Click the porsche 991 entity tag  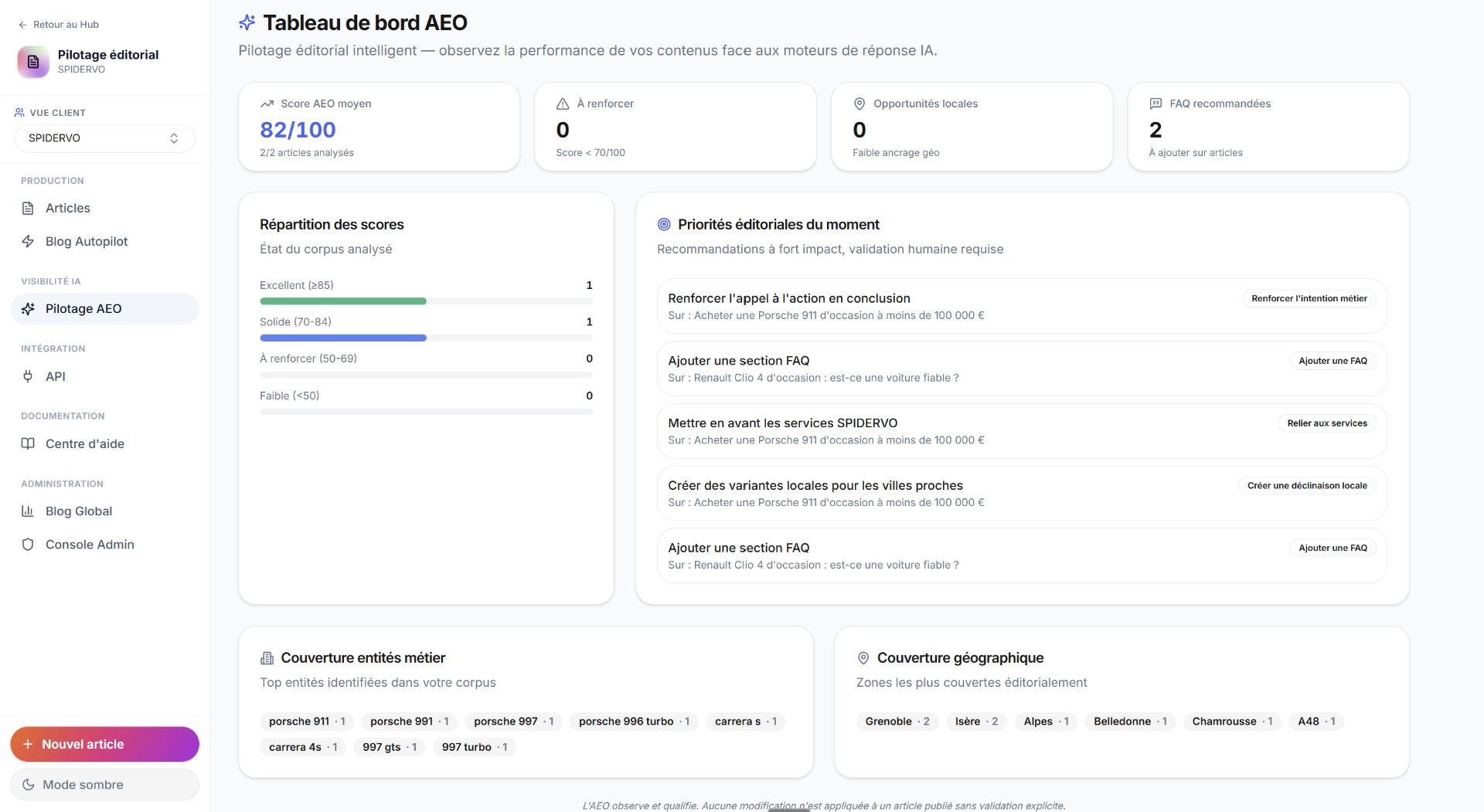pos(410,722)
